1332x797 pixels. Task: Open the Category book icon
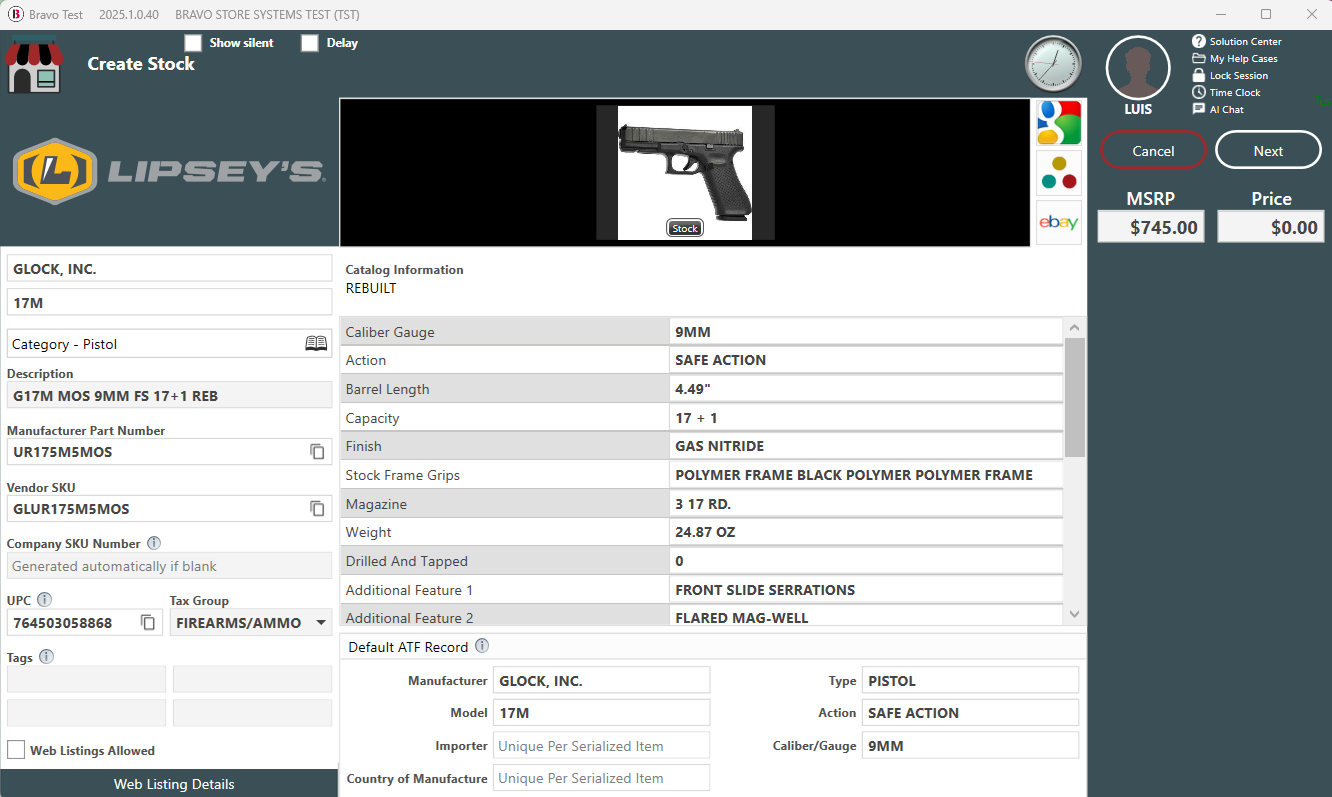point(316,343)
